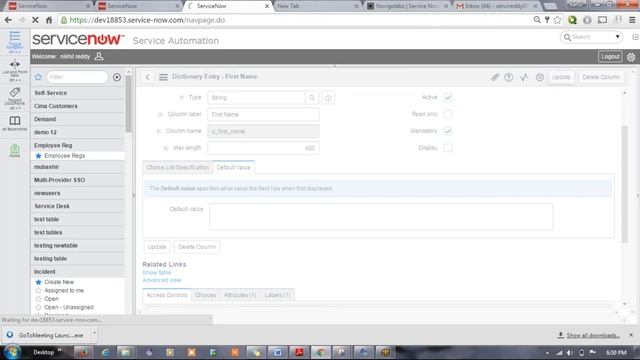Go to Home via green house icon
Viewport: 640px width, 360px height.
click(x=15, y=150)
